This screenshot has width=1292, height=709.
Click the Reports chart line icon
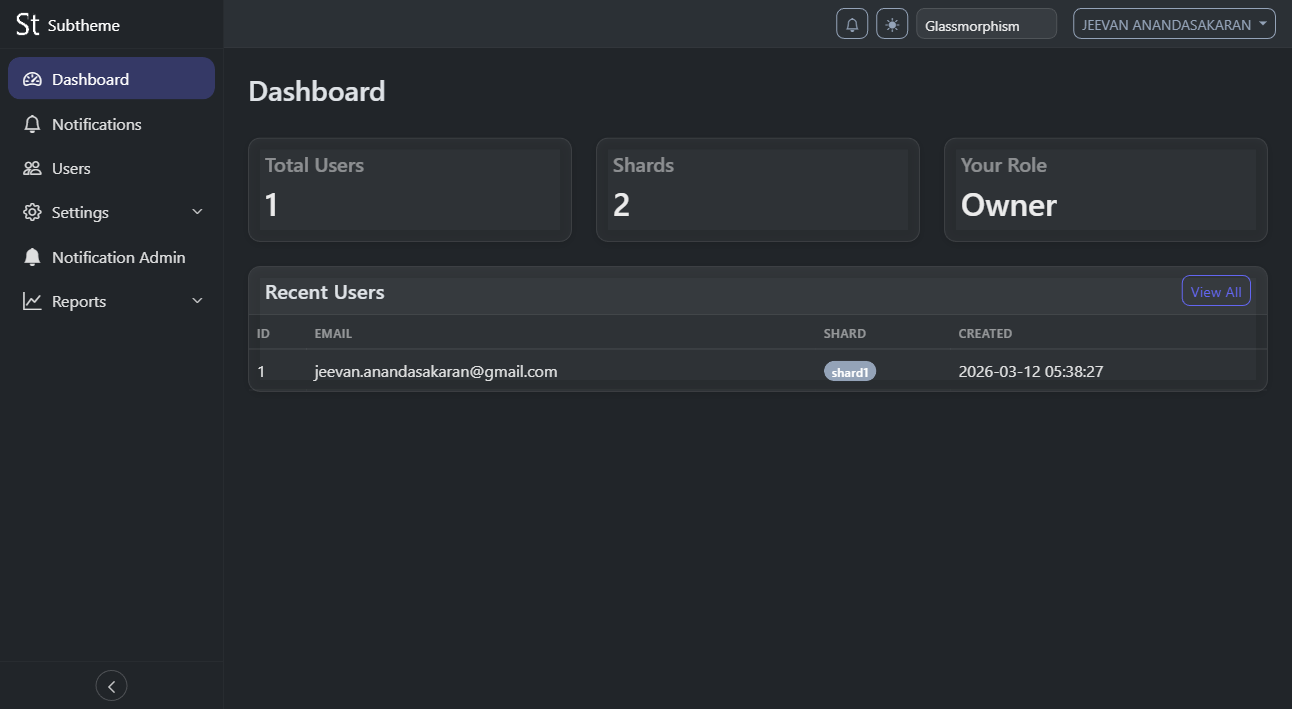32,301
